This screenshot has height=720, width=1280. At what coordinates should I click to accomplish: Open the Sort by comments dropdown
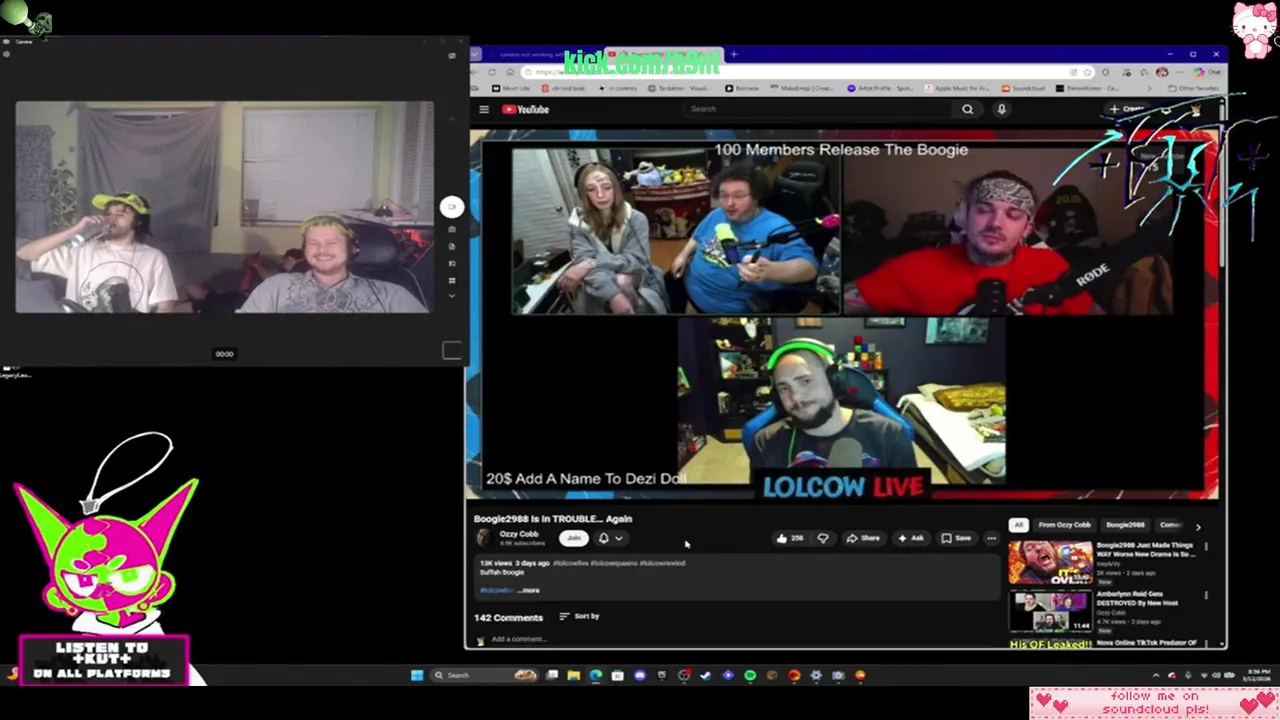[x=579, y=616]
